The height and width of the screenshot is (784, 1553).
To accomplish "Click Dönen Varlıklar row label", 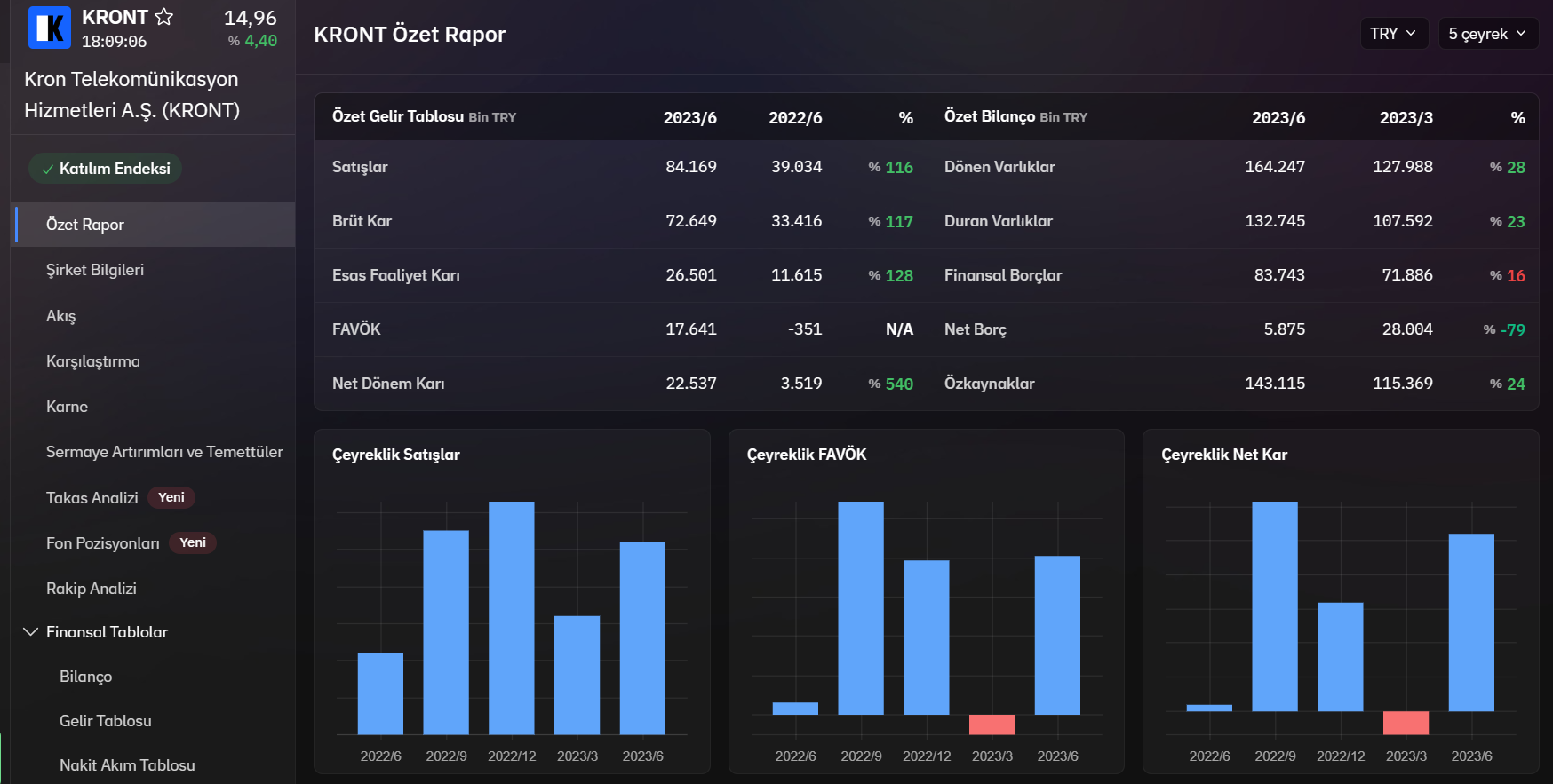I will 999,167.
